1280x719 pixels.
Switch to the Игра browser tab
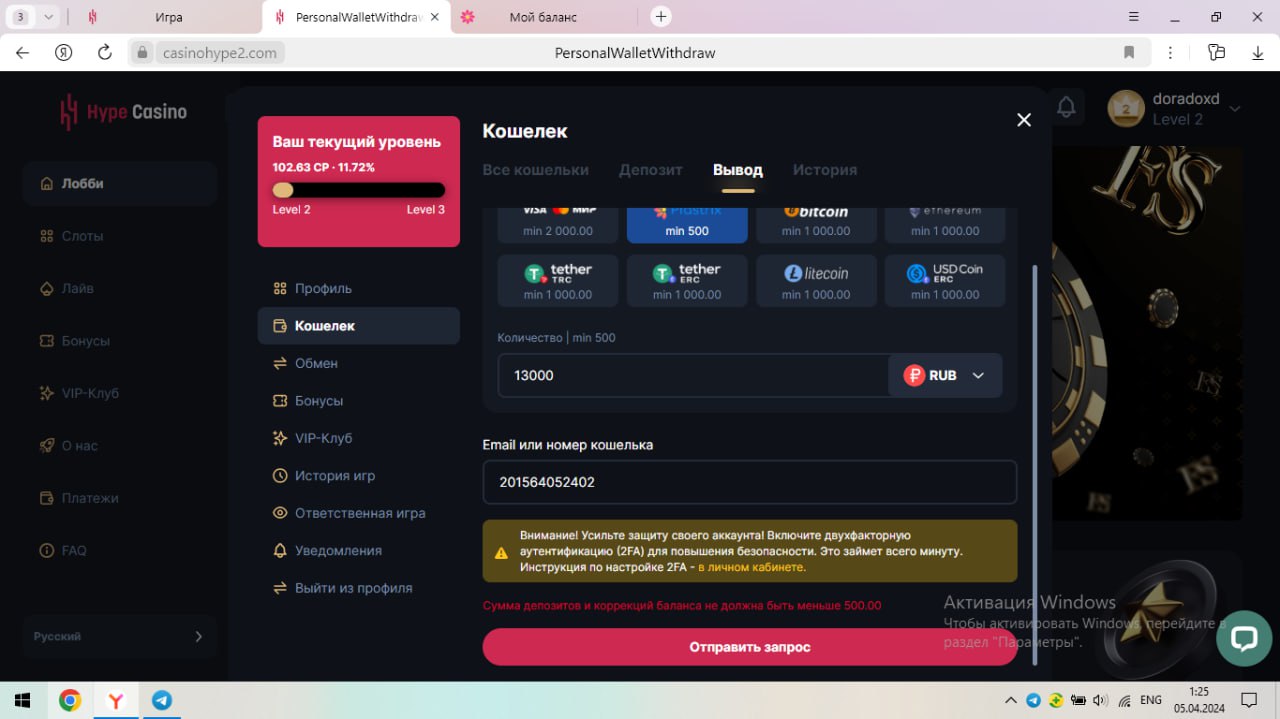(x=169, y=17)
